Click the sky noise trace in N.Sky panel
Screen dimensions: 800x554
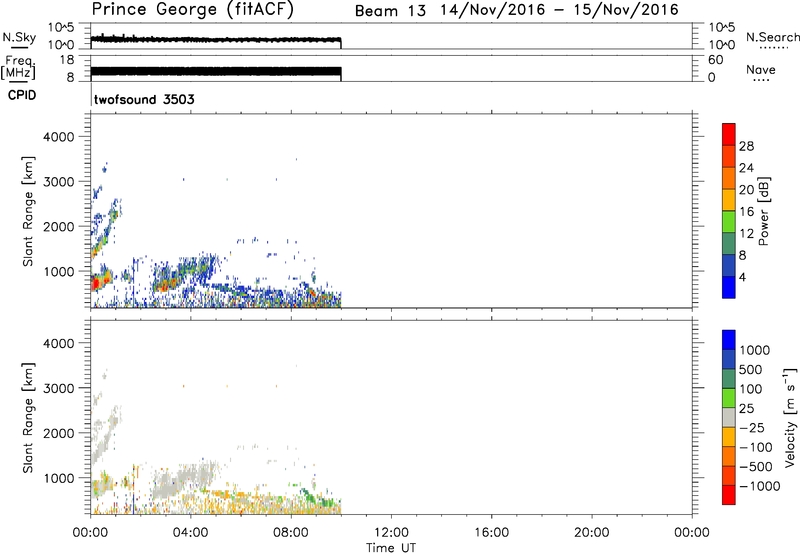tap(216, 39)
